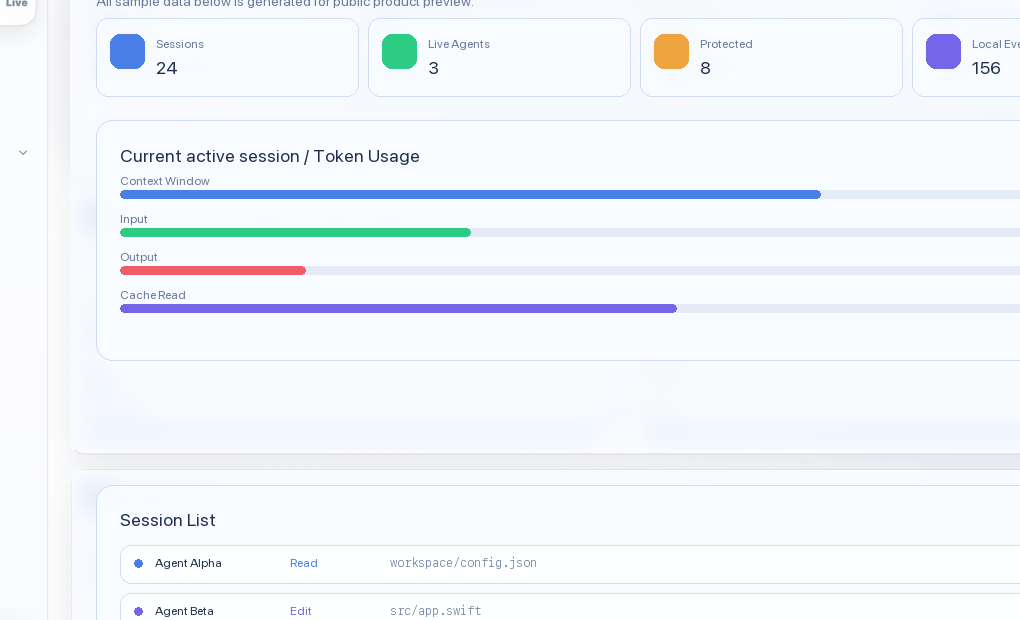This screenshot has height=620, width=1020.
Task: Click the green Input usage bar
Action: [295, 232]
